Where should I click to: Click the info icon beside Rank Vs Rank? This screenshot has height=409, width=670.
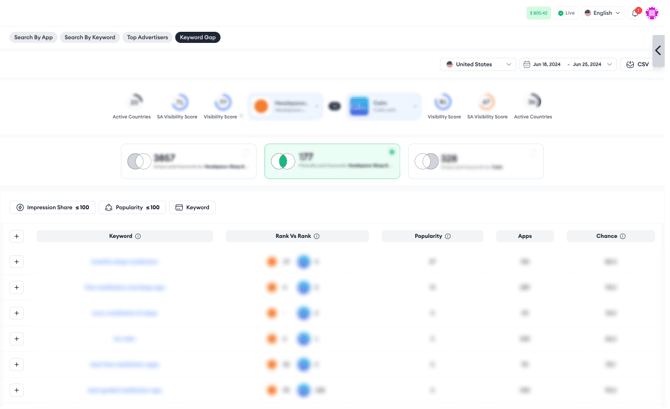[x=317, y=237]
